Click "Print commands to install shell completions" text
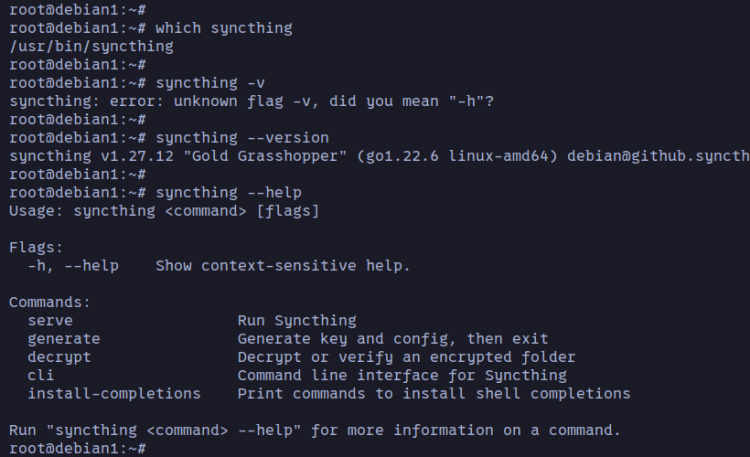 tap(434, 393)
